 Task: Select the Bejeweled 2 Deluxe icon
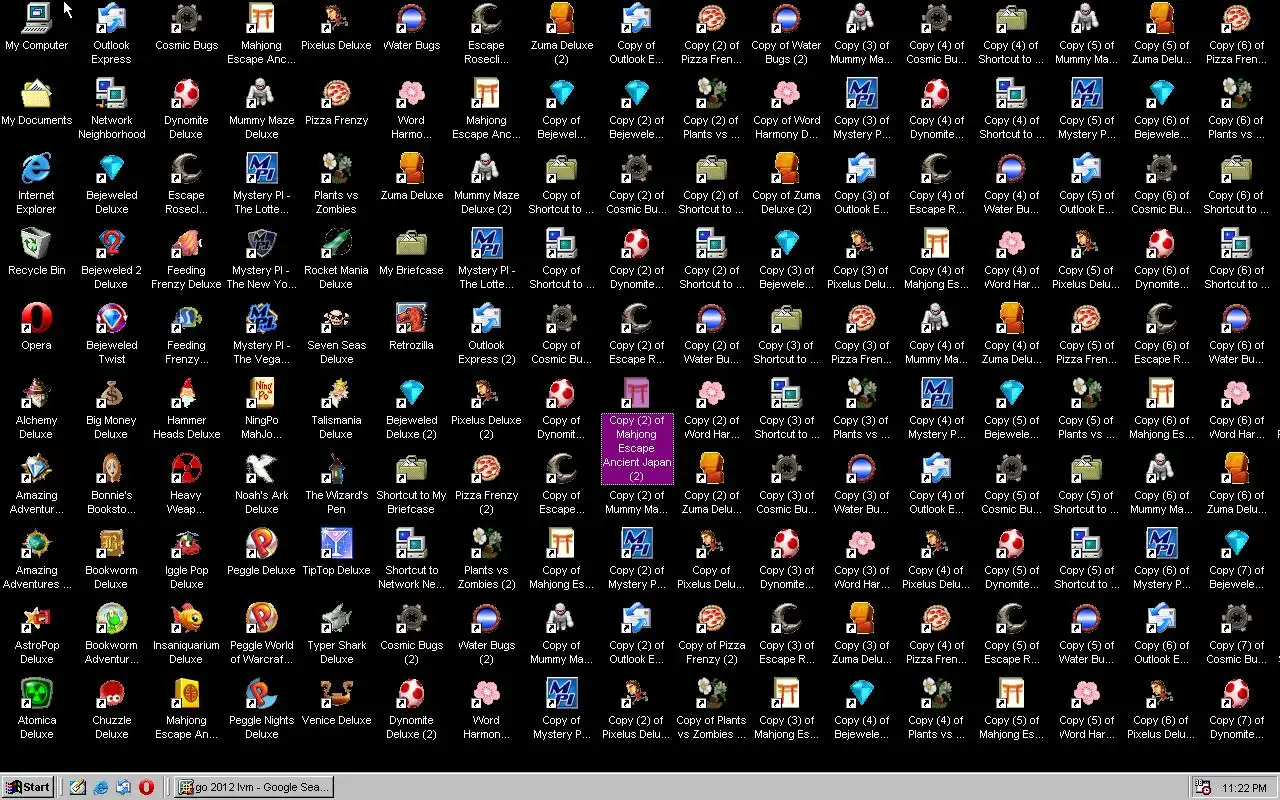click(x=112, y=260)
